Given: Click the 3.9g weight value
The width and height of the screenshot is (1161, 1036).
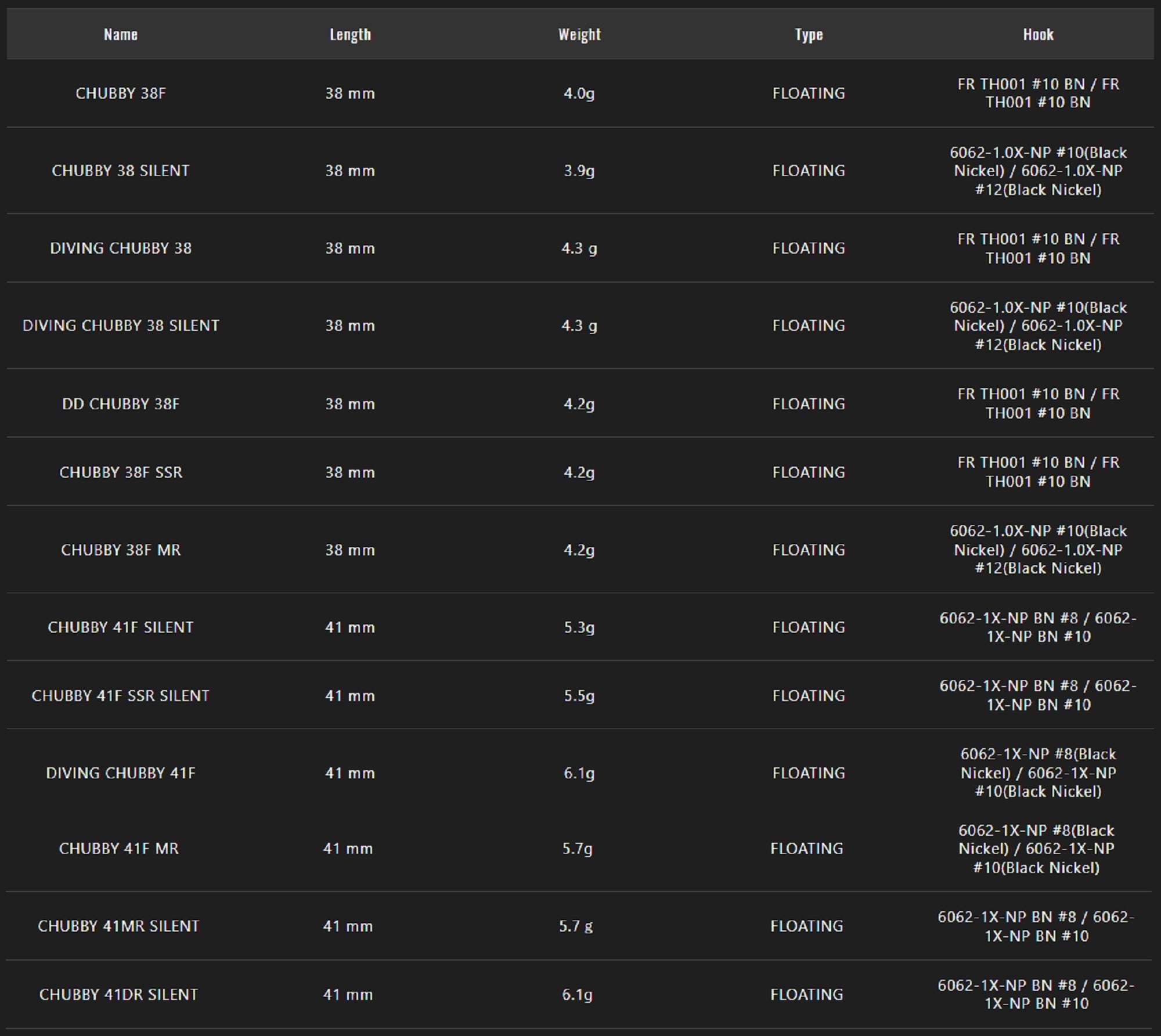Looking at the screenshot, I should pos(579,171).
